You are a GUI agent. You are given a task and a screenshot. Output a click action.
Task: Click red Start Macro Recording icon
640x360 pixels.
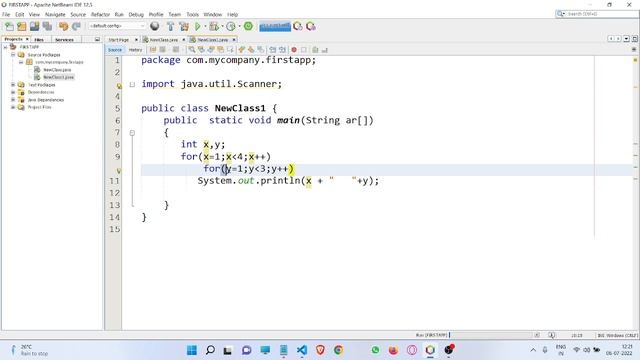coord(294,50)
